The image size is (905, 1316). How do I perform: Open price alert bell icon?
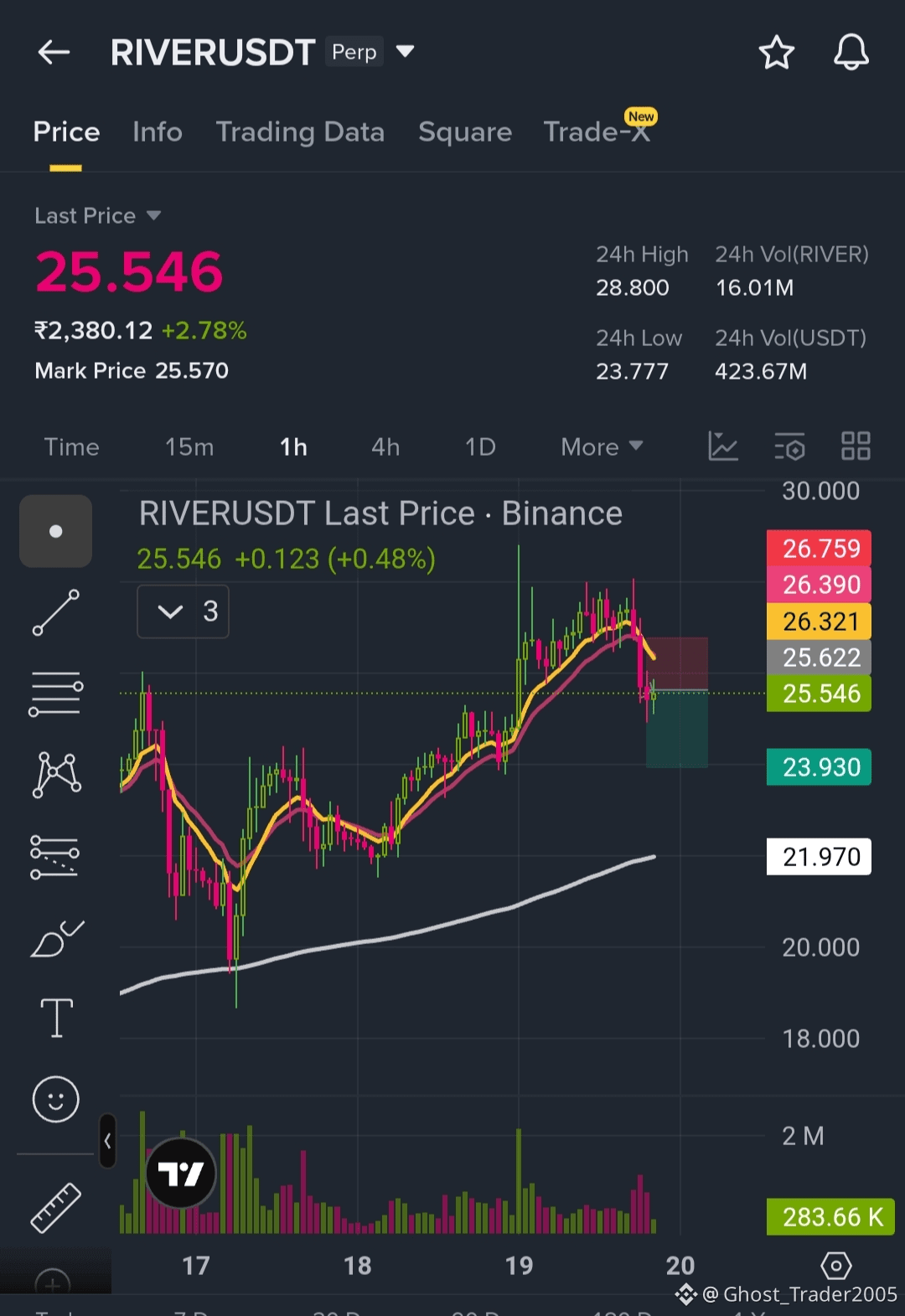click(x=851, y=52)
